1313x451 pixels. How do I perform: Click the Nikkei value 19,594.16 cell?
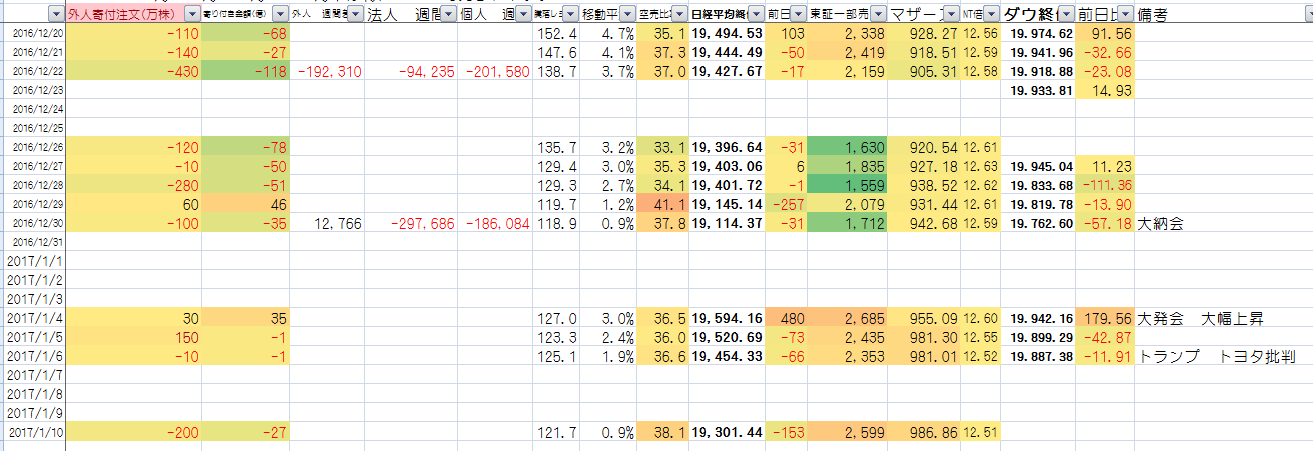726,319
